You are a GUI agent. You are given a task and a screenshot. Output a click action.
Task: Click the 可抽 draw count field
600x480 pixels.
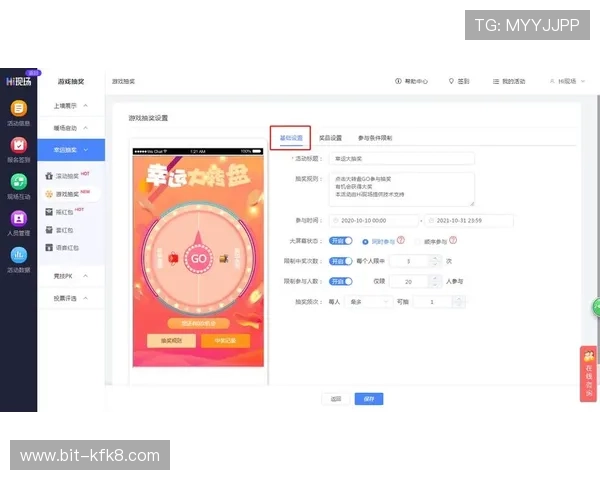pos(432,302)
